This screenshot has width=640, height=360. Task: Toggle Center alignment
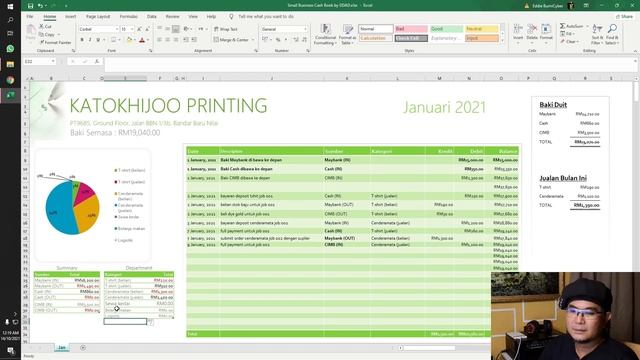click(x=168, y=40)
